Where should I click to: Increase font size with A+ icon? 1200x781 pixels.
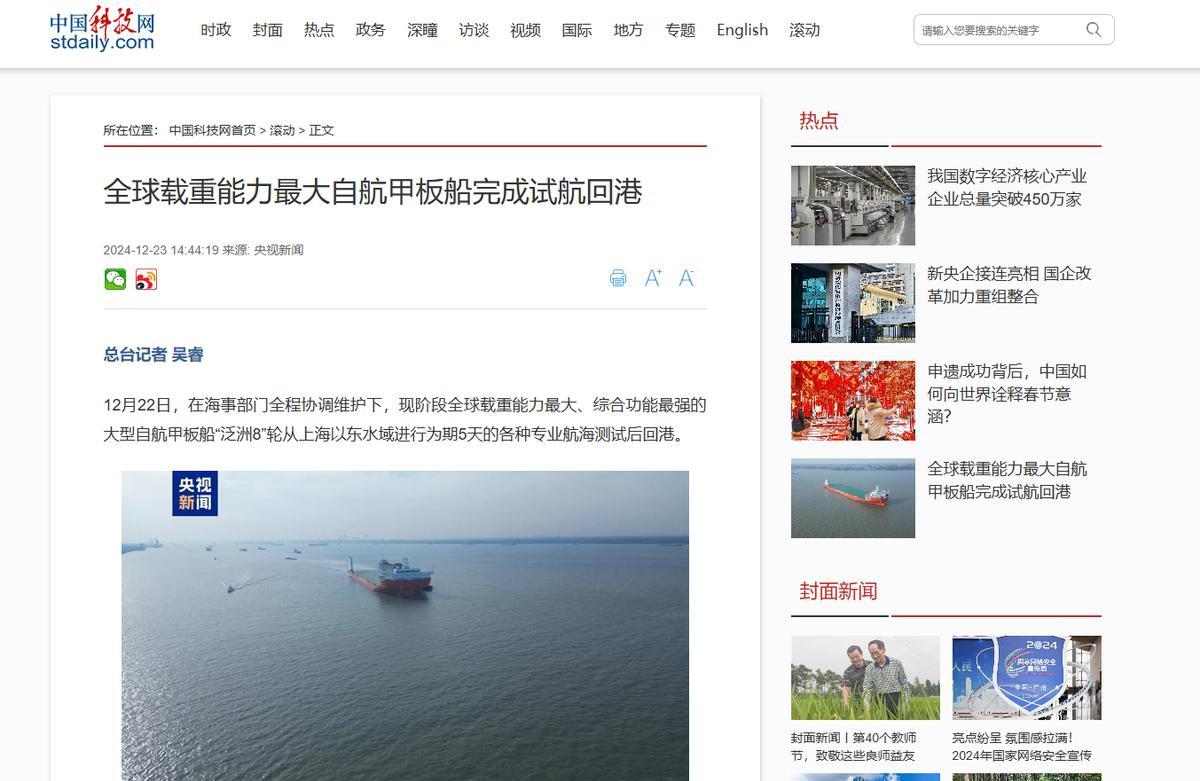(x=653, y=278)
